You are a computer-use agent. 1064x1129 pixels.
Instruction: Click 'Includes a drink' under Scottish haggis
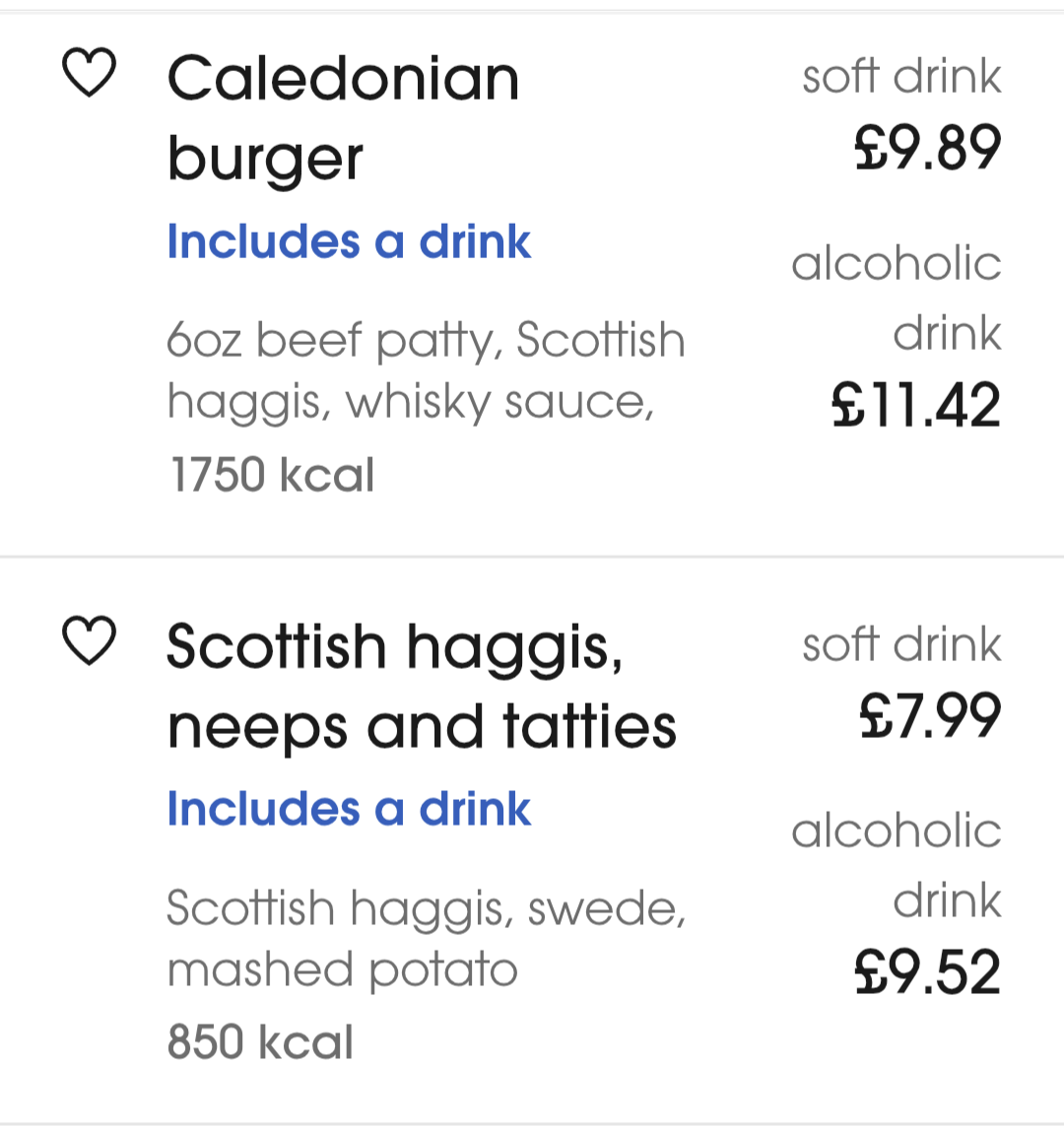click(349, 809)
